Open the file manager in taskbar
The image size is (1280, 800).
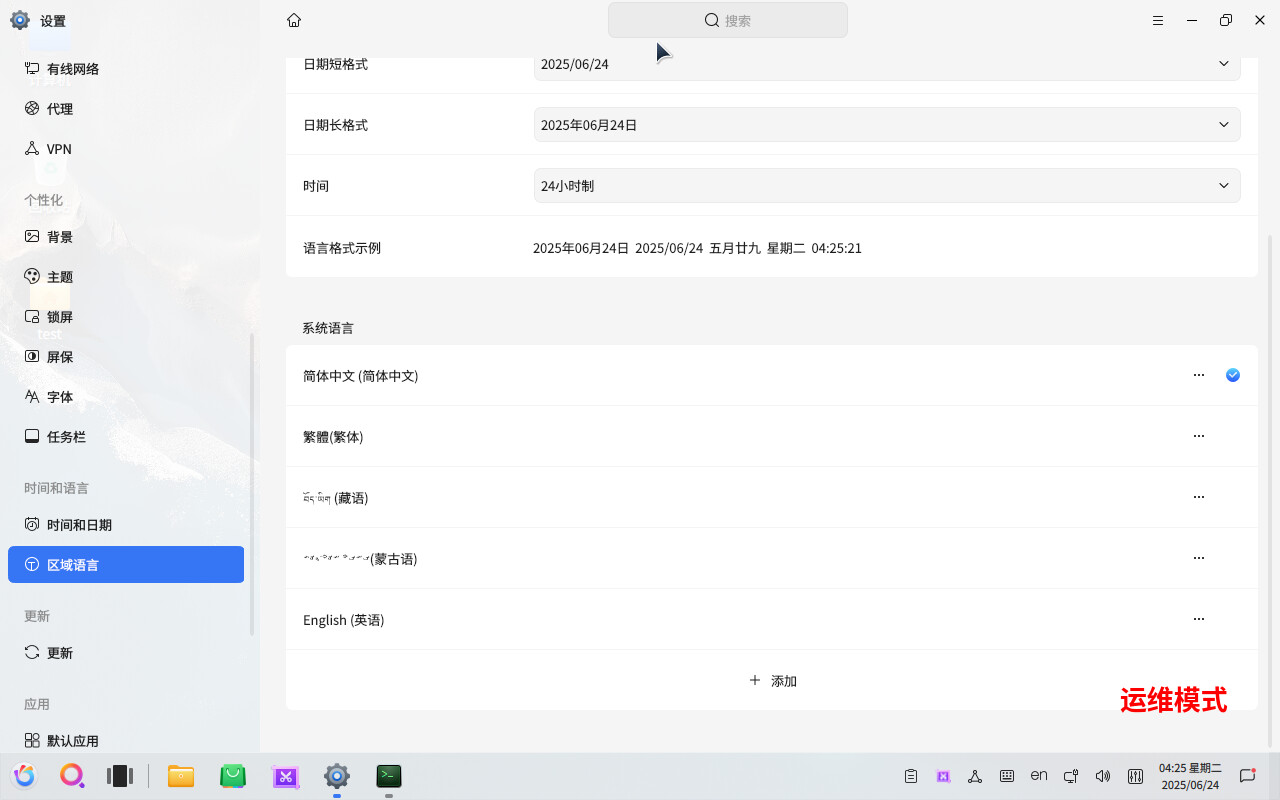click(x=181, y=776)
